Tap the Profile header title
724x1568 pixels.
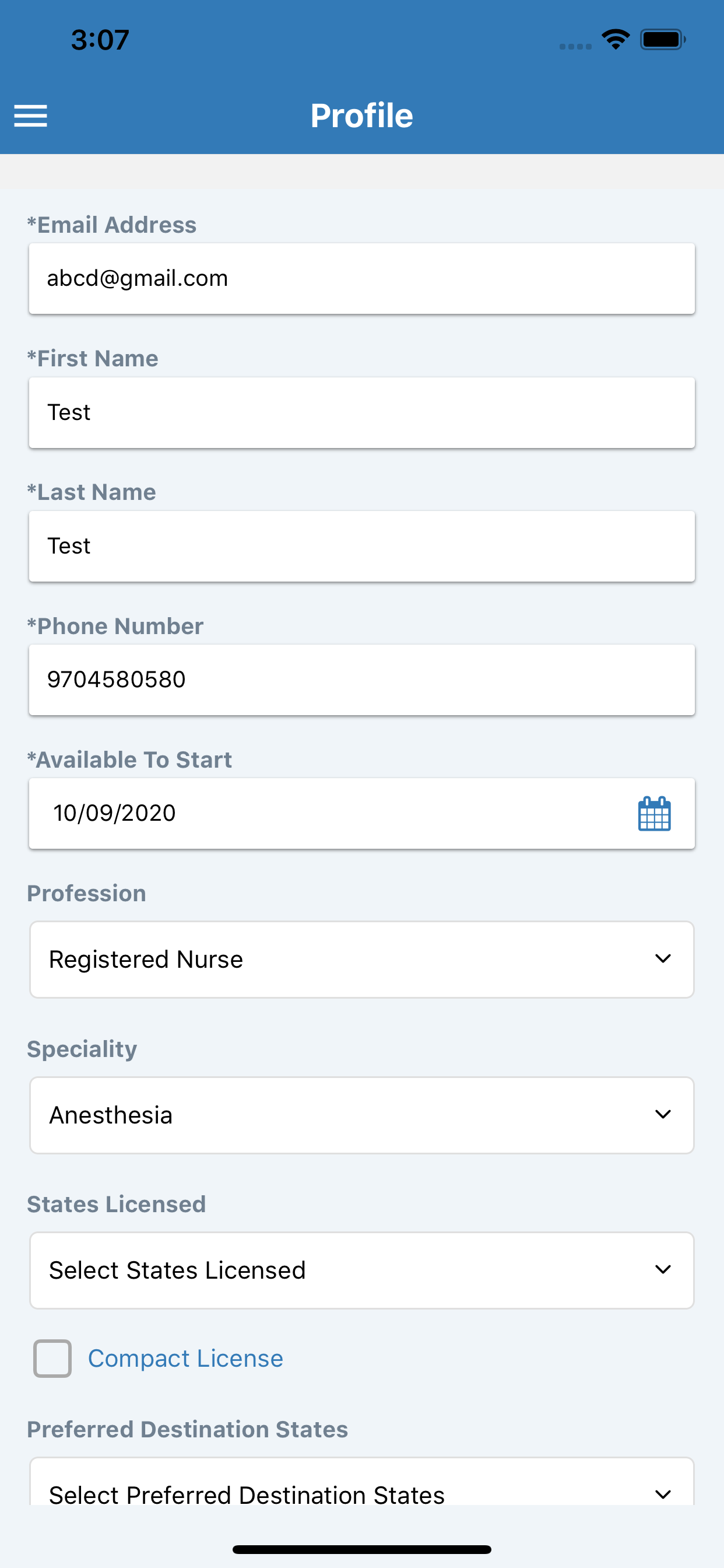(362, 116)
